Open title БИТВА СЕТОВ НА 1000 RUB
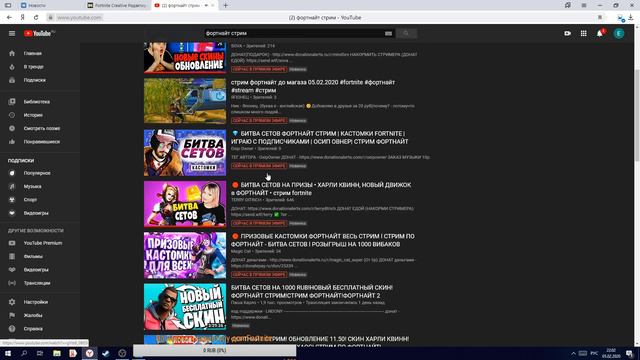 point(312,291)
